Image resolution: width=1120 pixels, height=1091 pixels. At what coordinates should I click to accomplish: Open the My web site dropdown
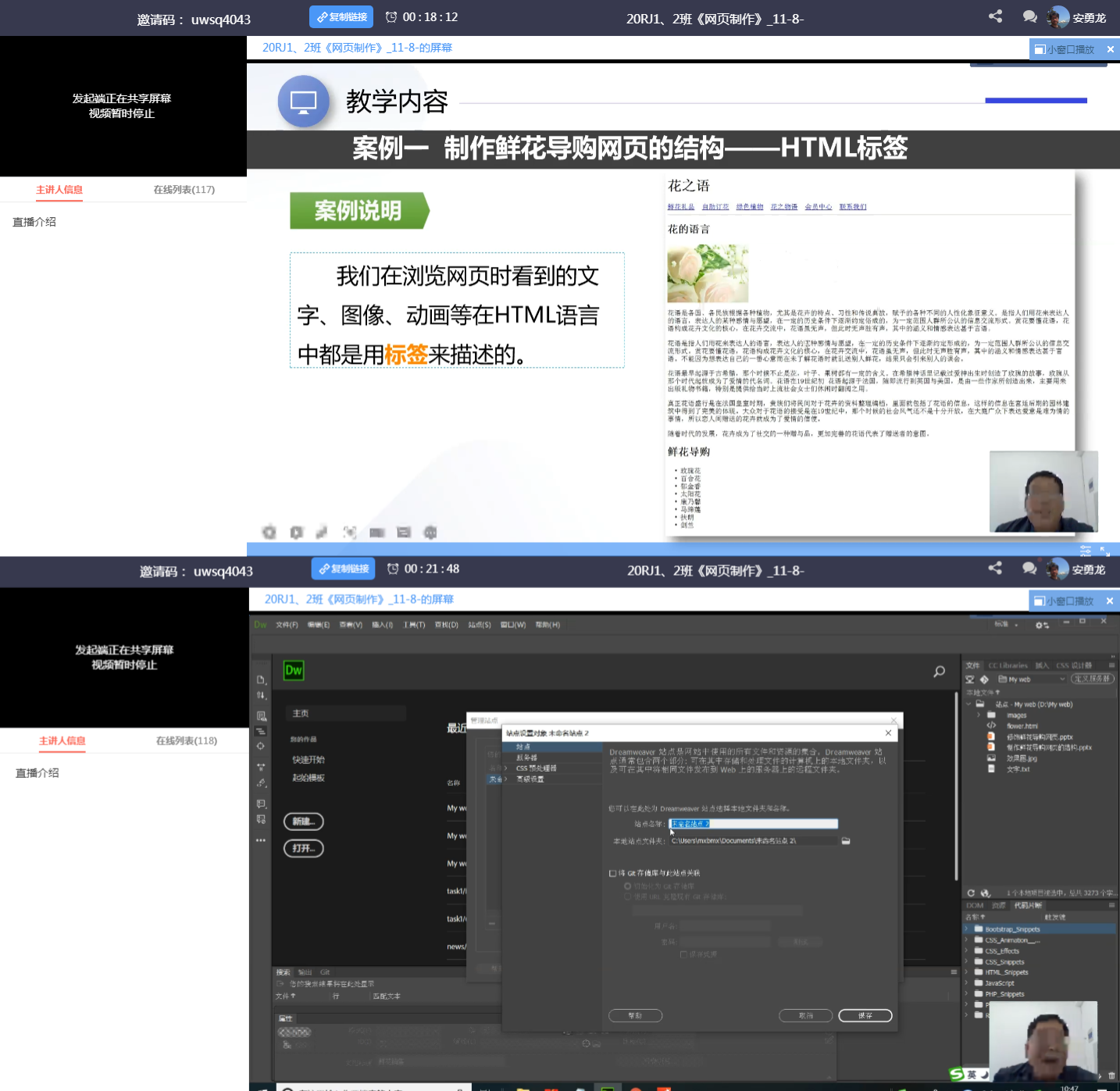[1032, 679]
